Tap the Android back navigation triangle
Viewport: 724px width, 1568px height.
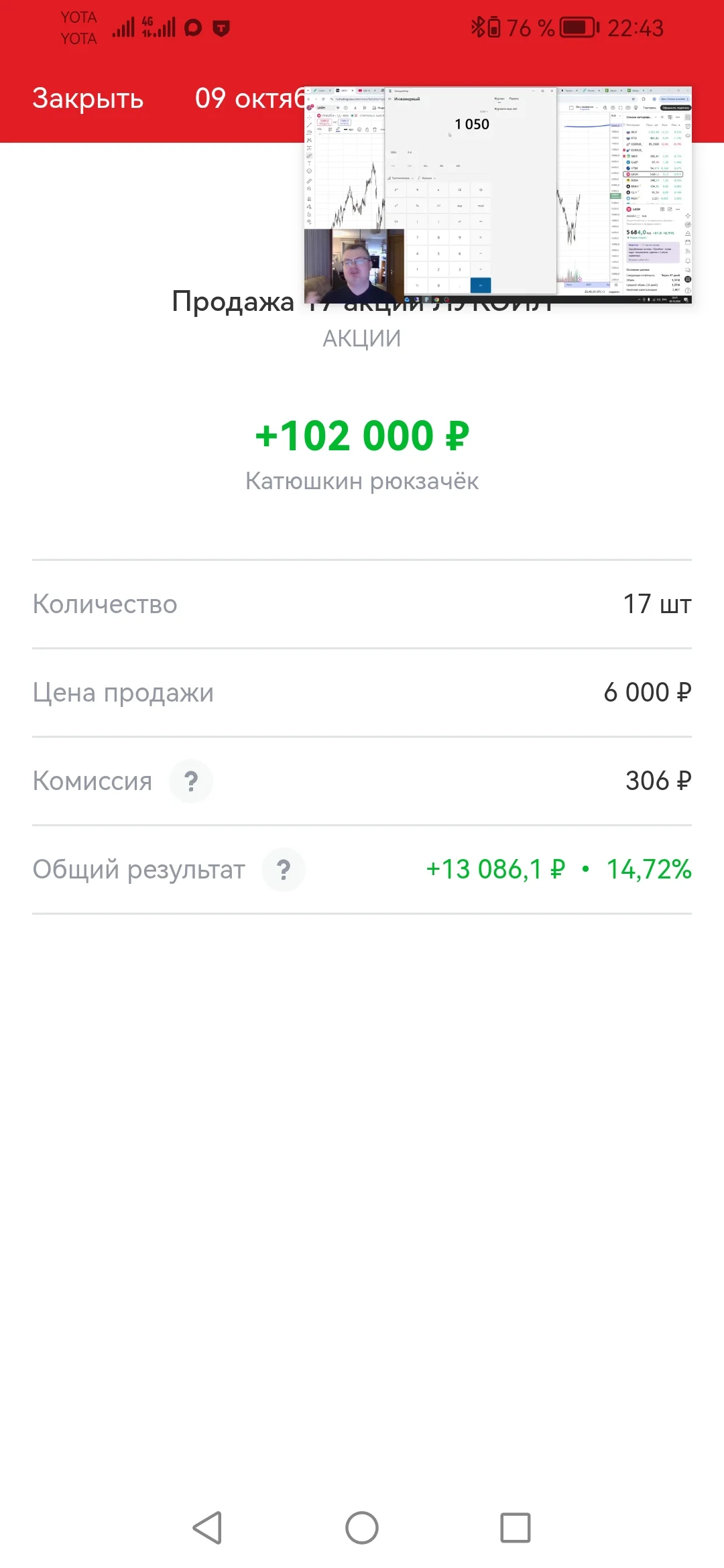click(x=208, y=1528)
